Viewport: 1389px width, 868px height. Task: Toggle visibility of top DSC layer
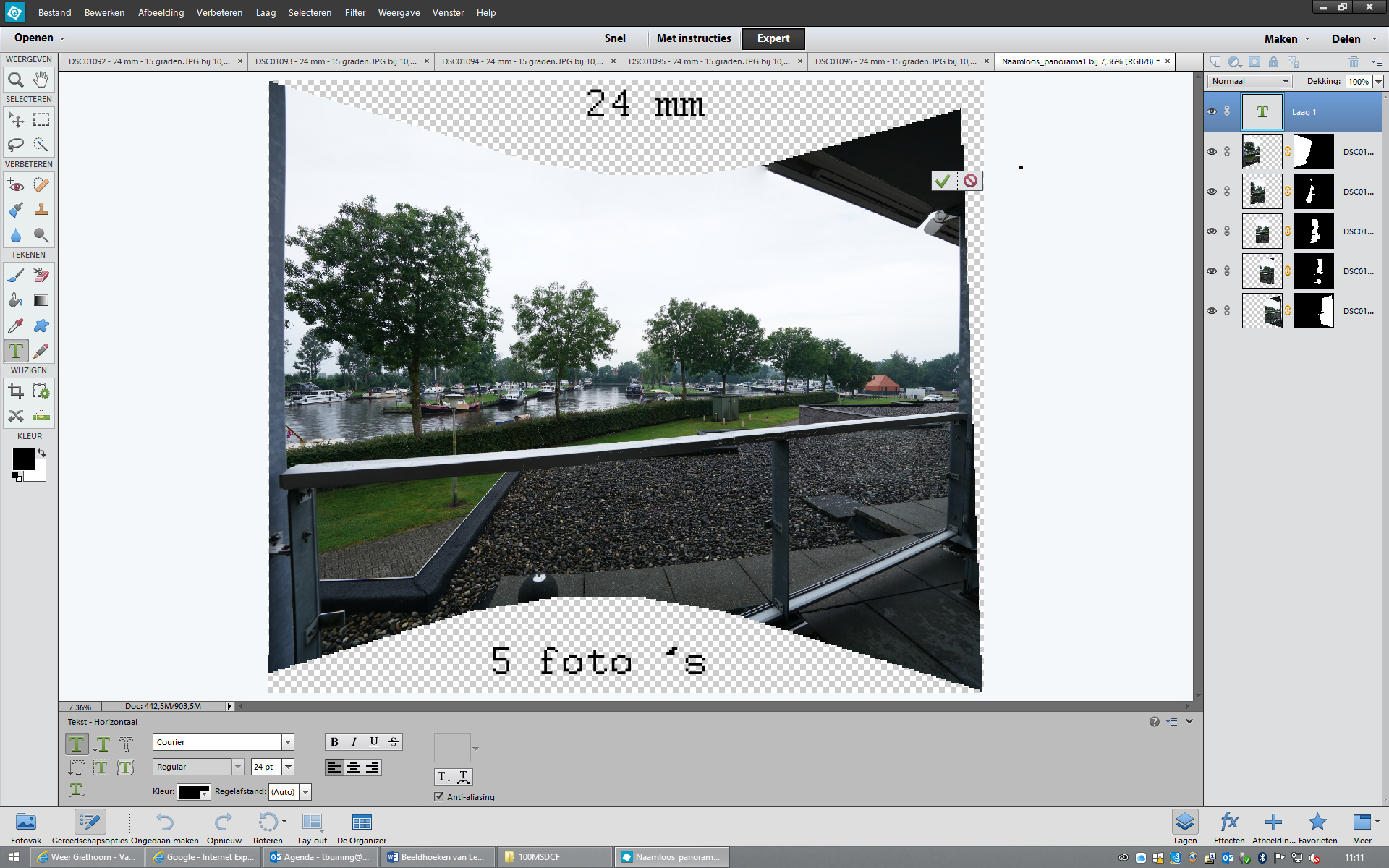point(1210,152)
